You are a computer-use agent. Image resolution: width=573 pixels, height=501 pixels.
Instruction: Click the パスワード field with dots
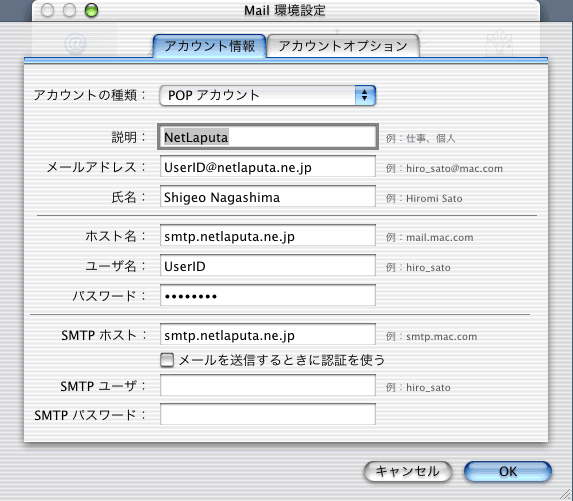click(x=268, y=295)
